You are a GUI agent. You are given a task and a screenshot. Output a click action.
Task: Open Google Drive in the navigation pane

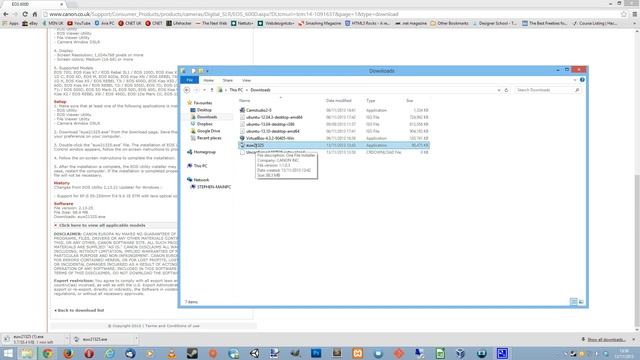point(208,131)
